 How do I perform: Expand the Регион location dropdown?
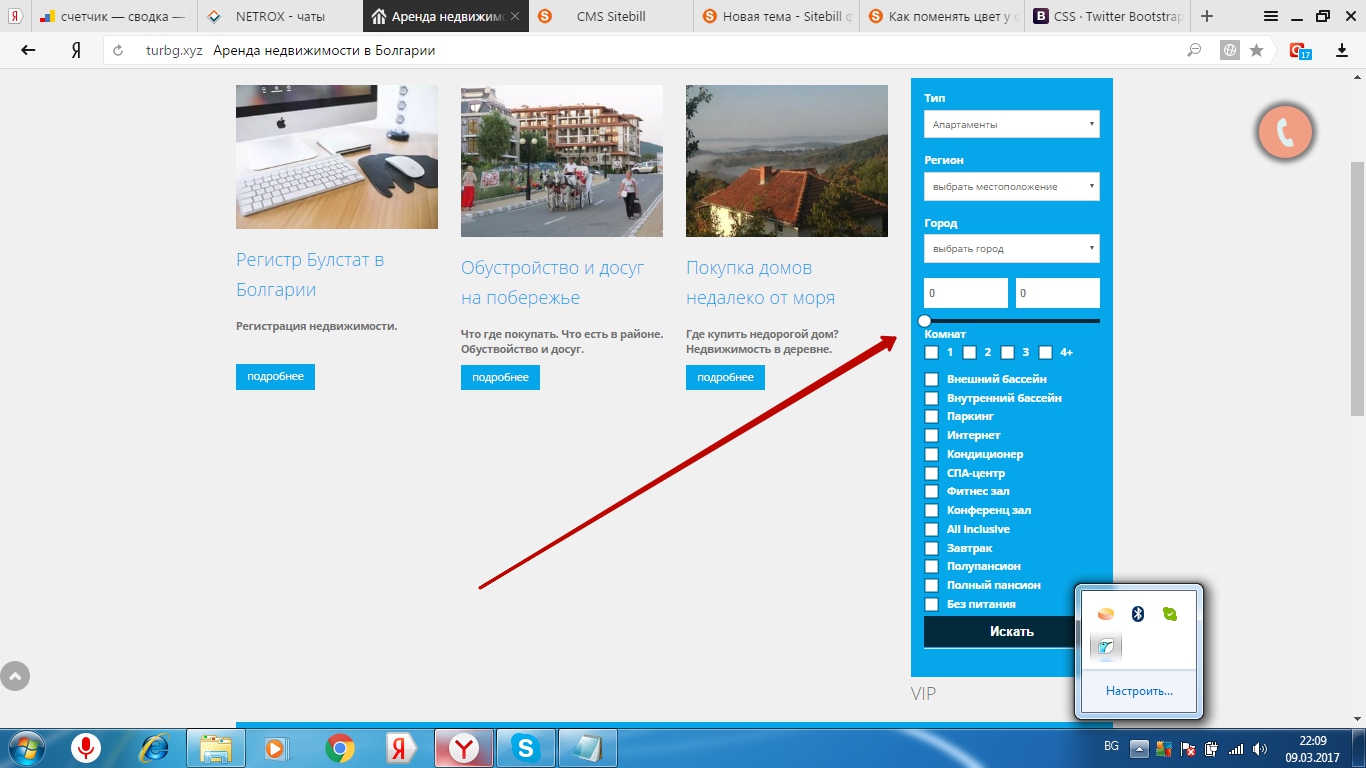tap(1011, 186)
